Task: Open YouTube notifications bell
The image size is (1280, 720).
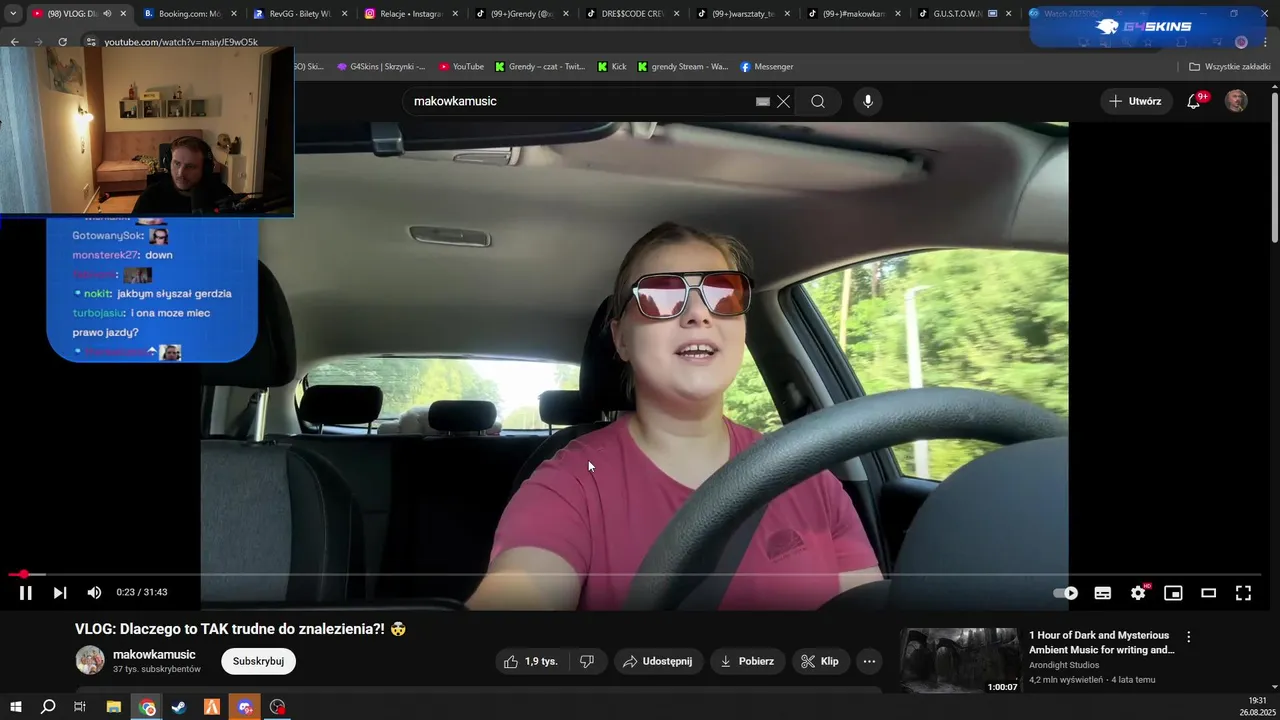Action: [1194, 101]
